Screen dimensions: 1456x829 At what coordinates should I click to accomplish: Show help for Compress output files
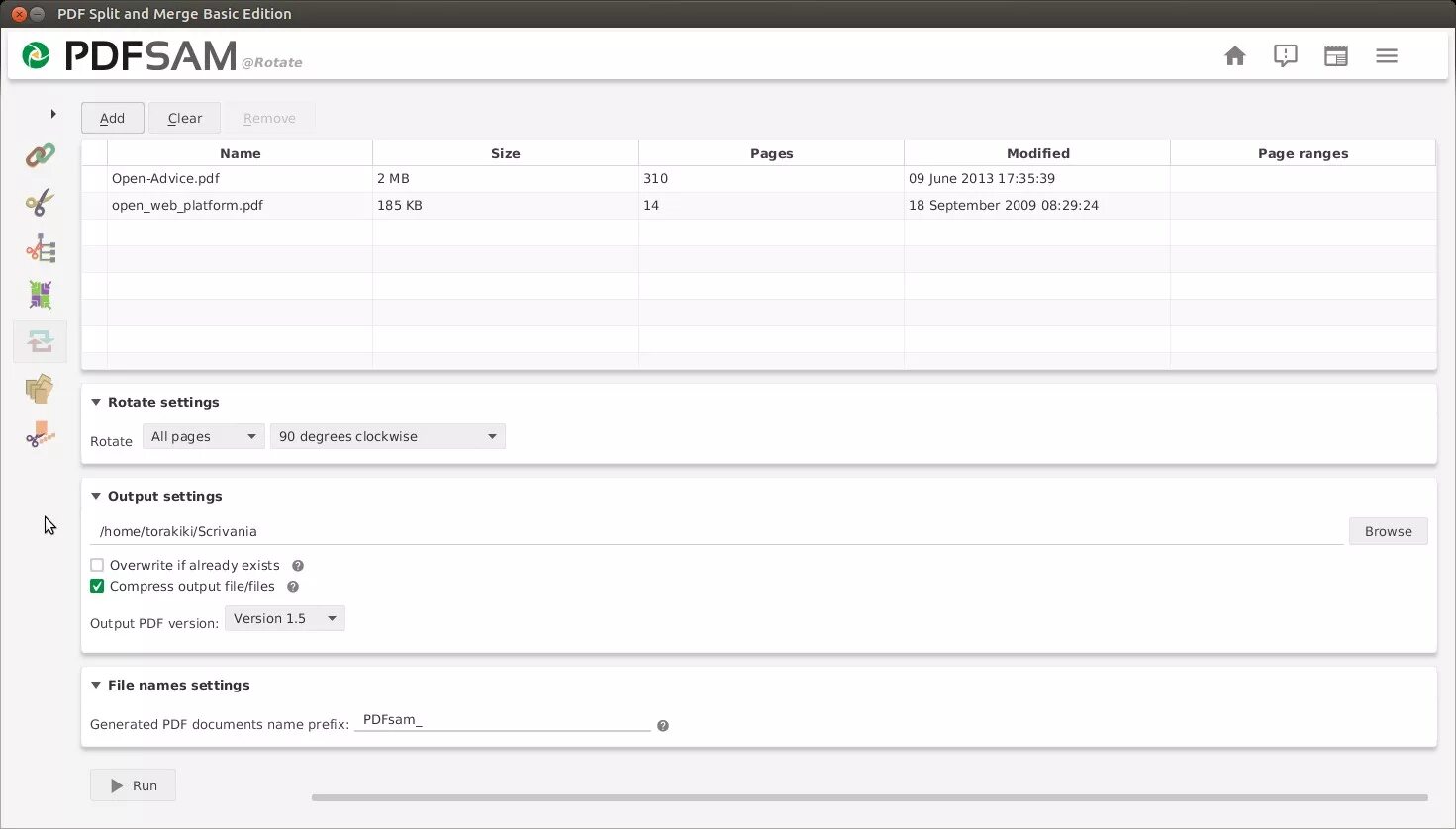click(293, 587)
